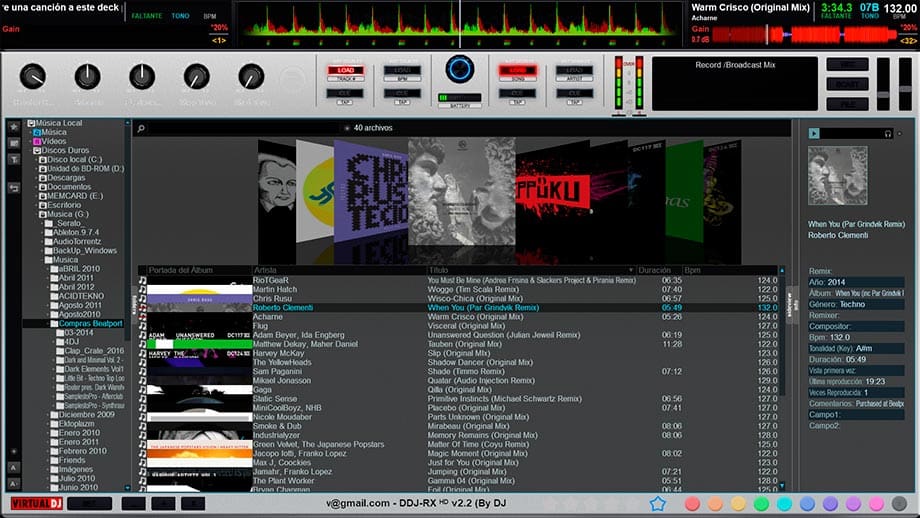Click the red Seppuku cover in coverflow
Screen dimensions: 920x518
[x=552, y=191]
